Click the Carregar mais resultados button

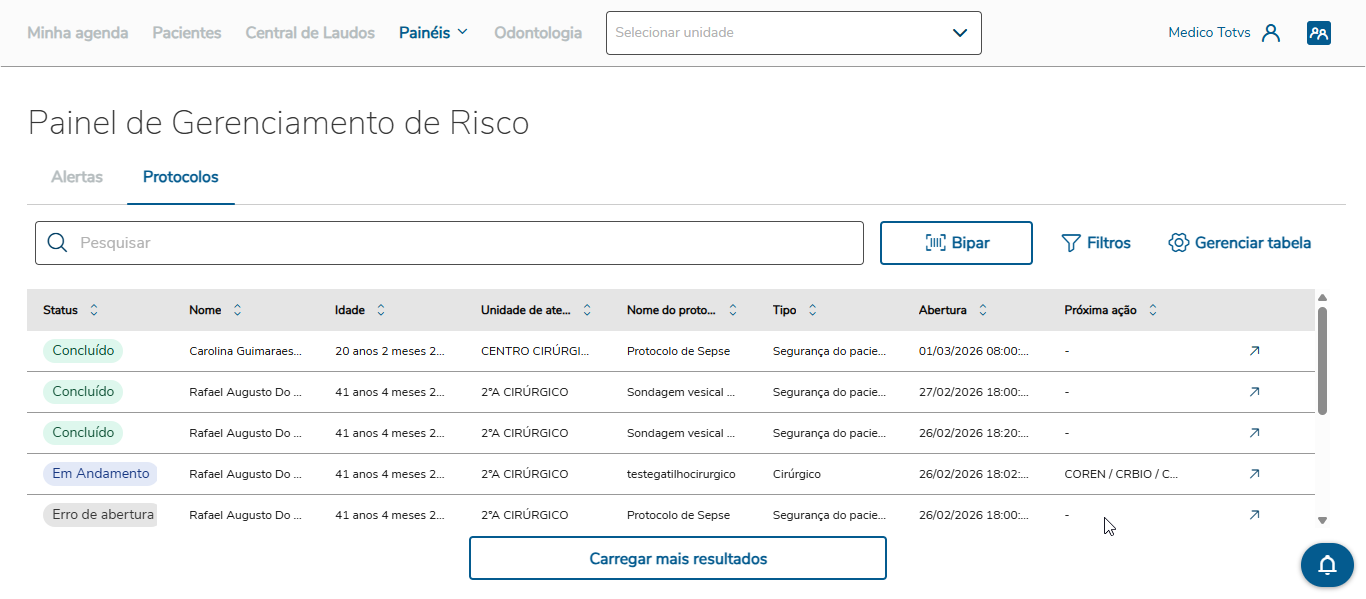click(678, 558)
